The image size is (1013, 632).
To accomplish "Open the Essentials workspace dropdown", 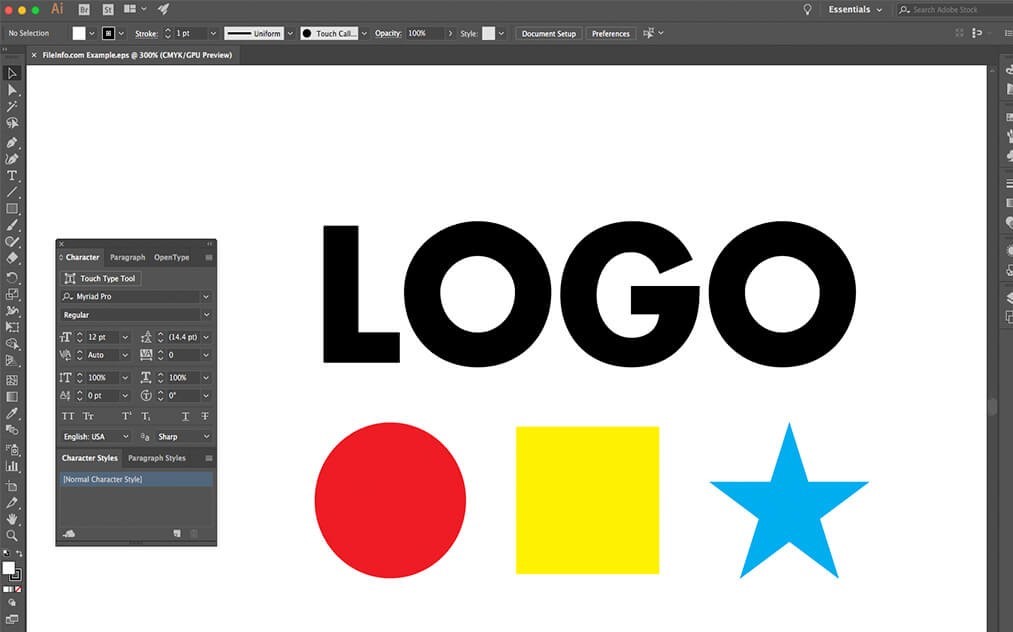I will 855,10.
